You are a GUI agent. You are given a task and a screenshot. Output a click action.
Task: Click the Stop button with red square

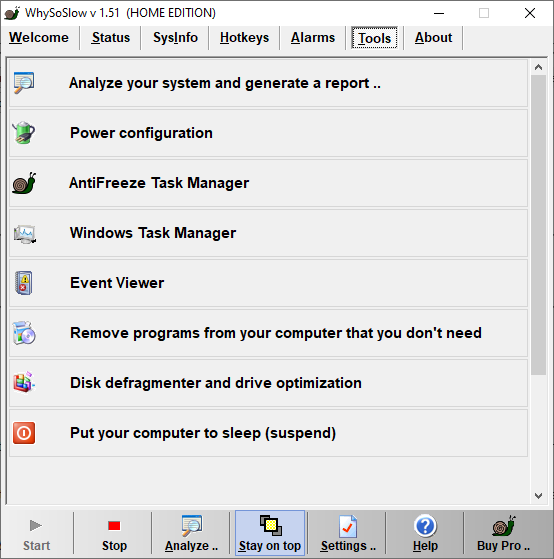tap(114, 533)
